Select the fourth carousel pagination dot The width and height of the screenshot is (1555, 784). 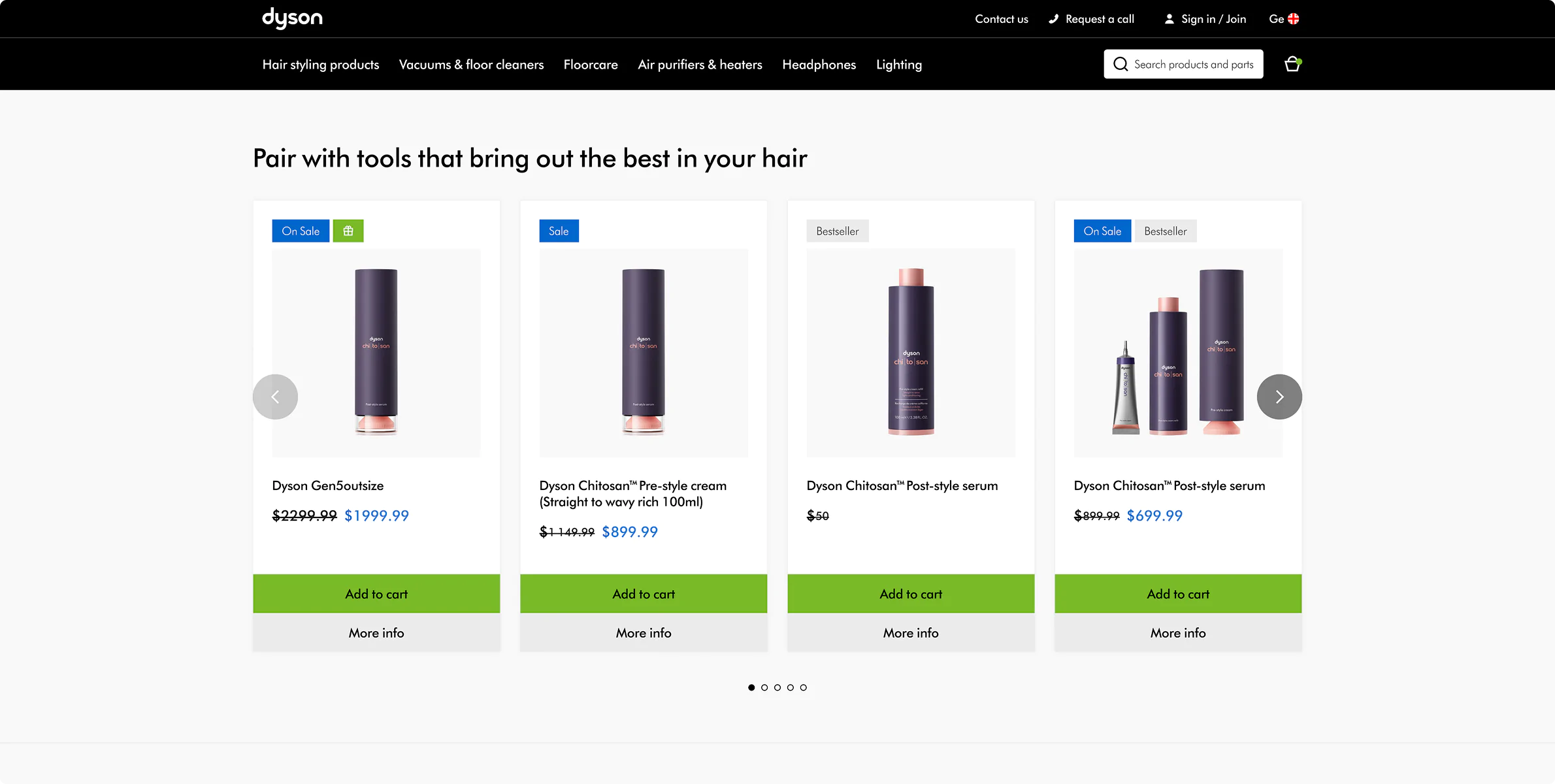pos(791,687)
